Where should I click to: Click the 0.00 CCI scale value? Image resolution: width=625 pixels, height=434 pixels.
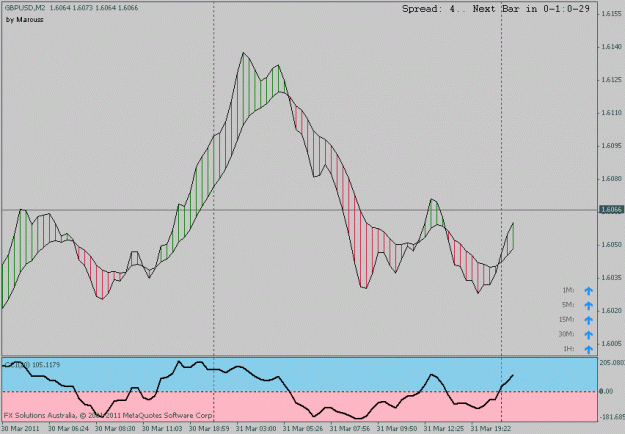(x=606, y=391)
